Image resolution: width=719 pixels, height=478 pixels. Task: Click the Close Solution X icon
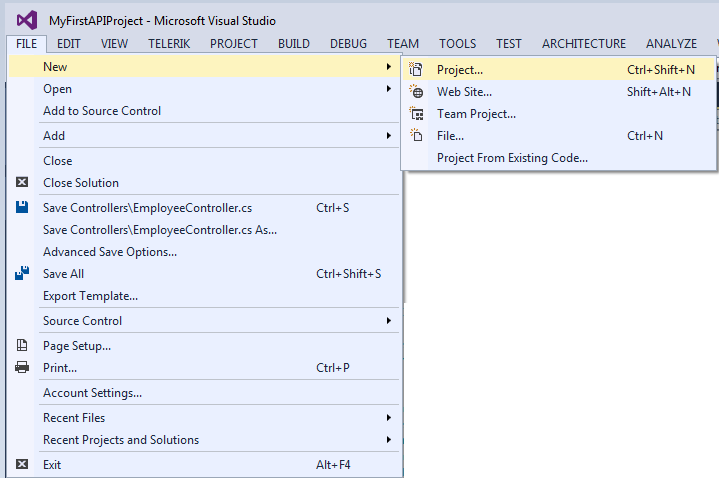click(x=22, y=182)
